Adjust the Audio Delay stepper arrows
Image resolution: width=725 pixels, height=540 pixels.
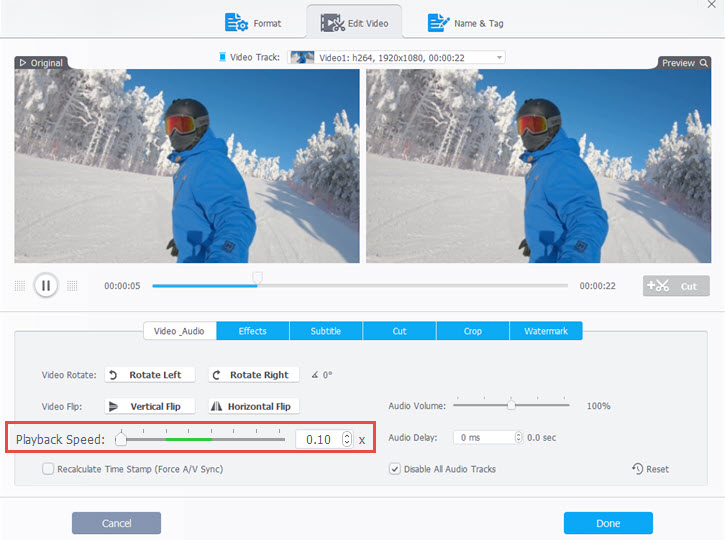point(517,437)
